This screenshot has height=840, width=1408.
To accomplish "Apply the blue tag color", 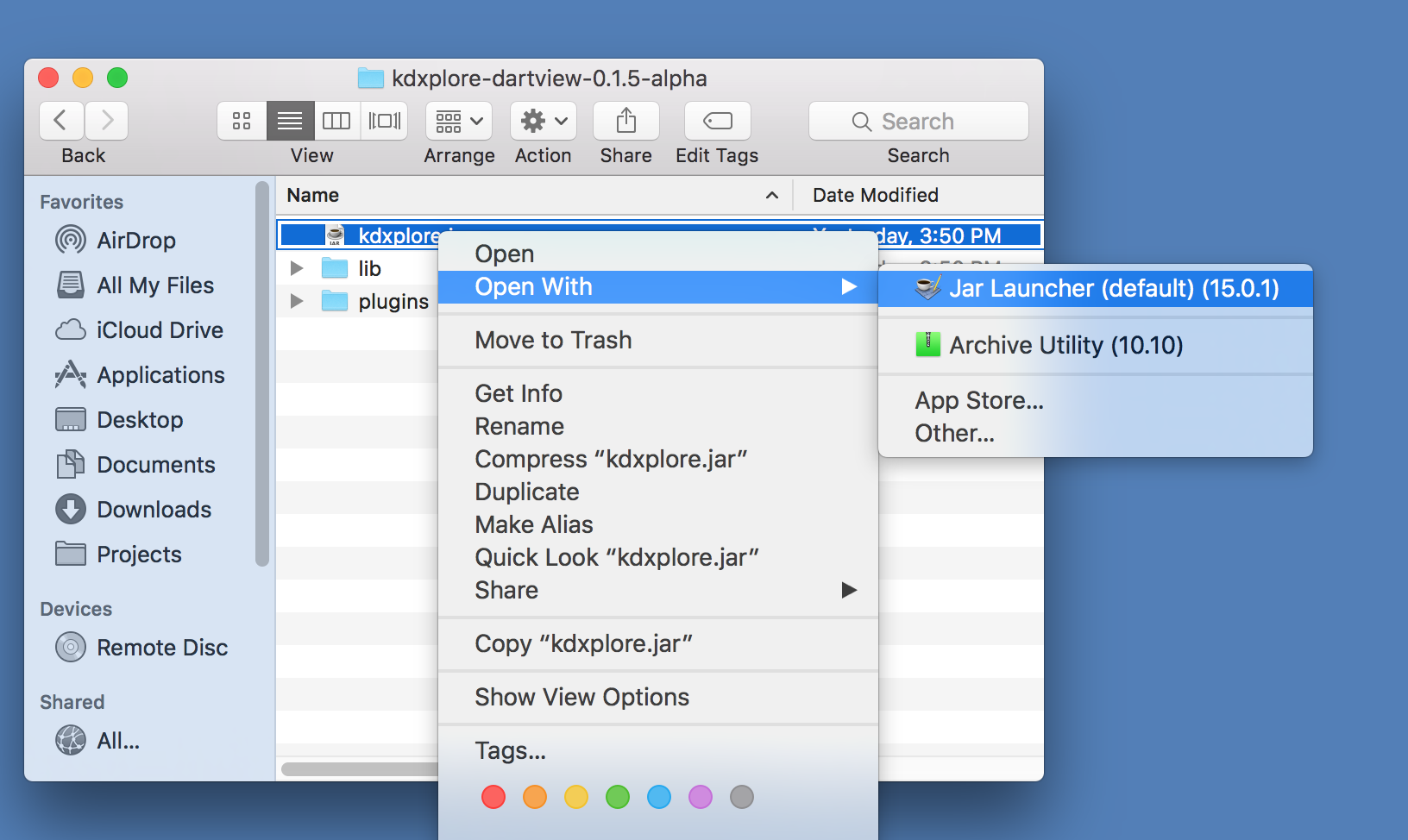I will [659, 797].
